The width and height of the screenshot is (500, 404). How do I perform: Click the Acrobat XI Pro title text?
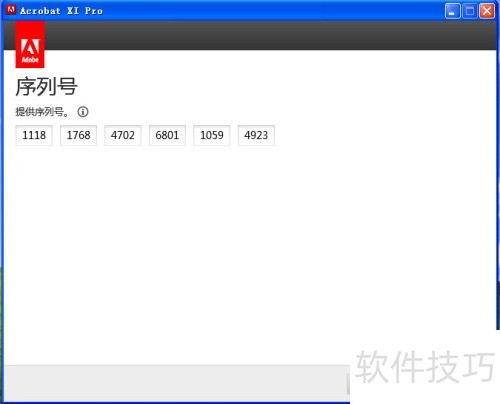(x=61, y=11)
